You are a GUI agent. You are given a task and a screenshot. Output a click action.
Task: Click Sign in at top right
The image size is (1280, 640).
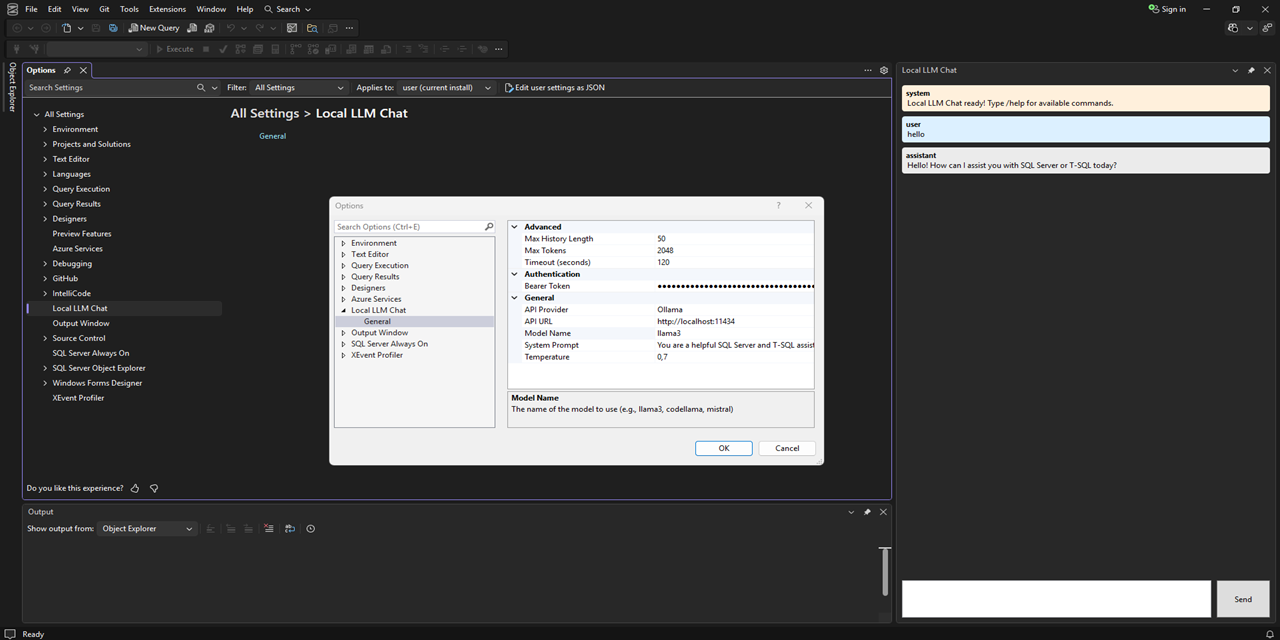pyautogui.click(x=1167, y=9)
